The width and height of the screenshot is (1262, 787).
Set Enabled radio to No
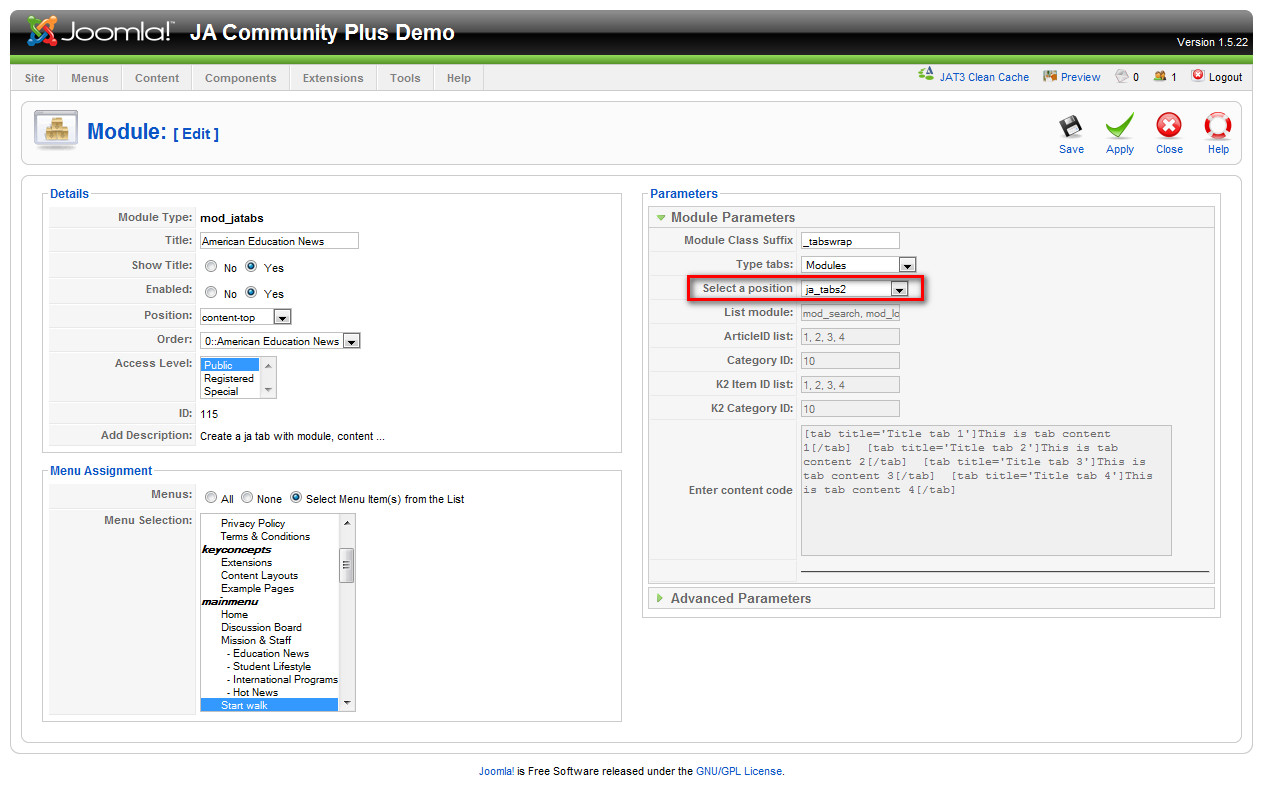(x=211, y=293)
